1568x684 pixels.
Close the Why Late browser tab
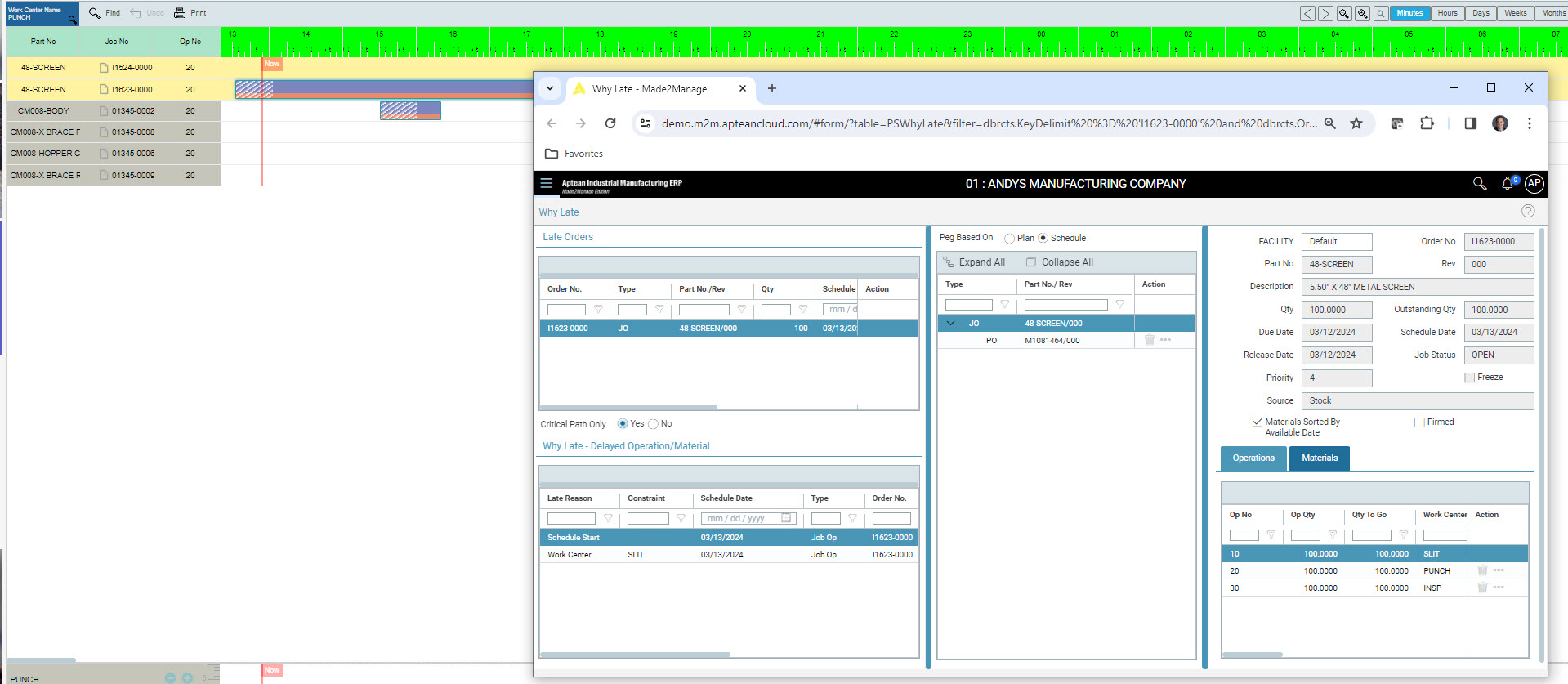(x=743, y=88)
